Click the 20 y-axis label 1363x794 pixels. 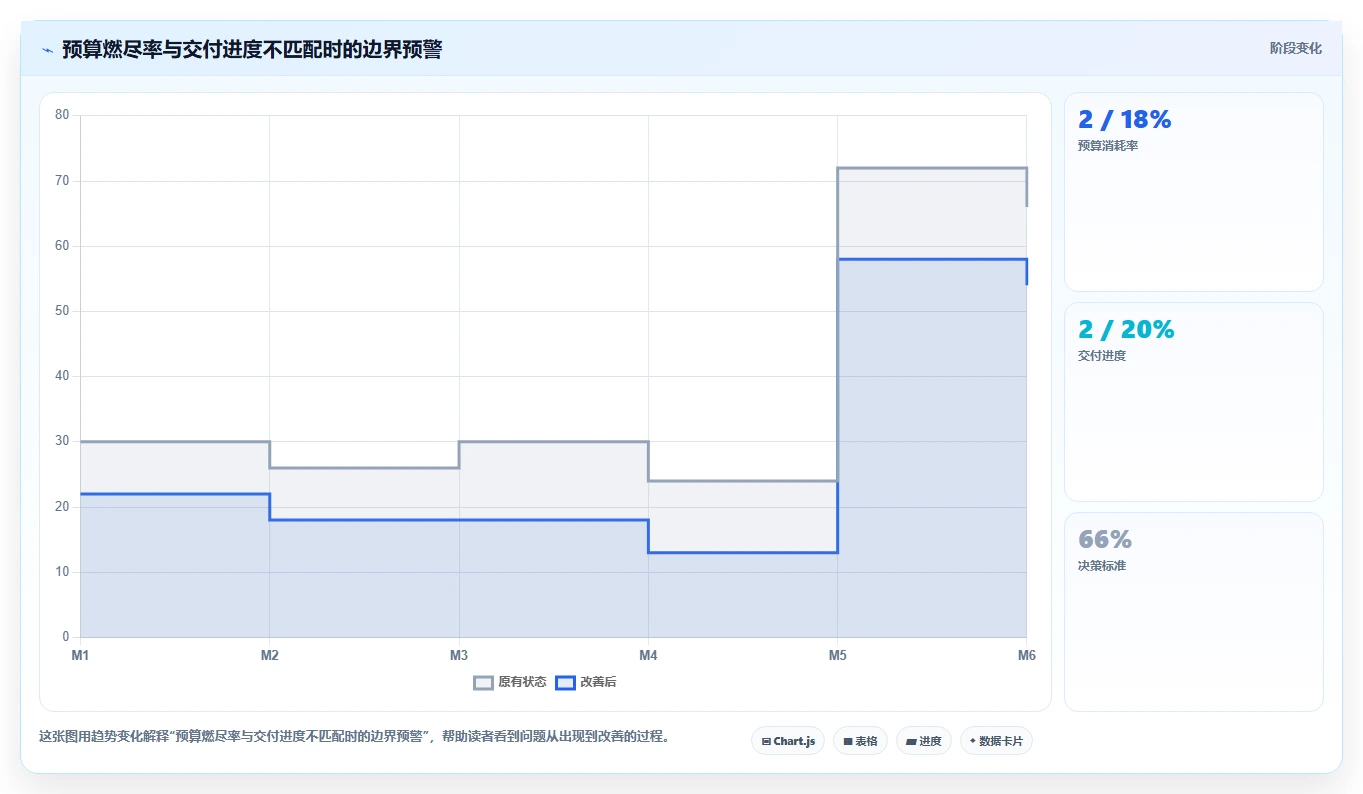(62, 507)
